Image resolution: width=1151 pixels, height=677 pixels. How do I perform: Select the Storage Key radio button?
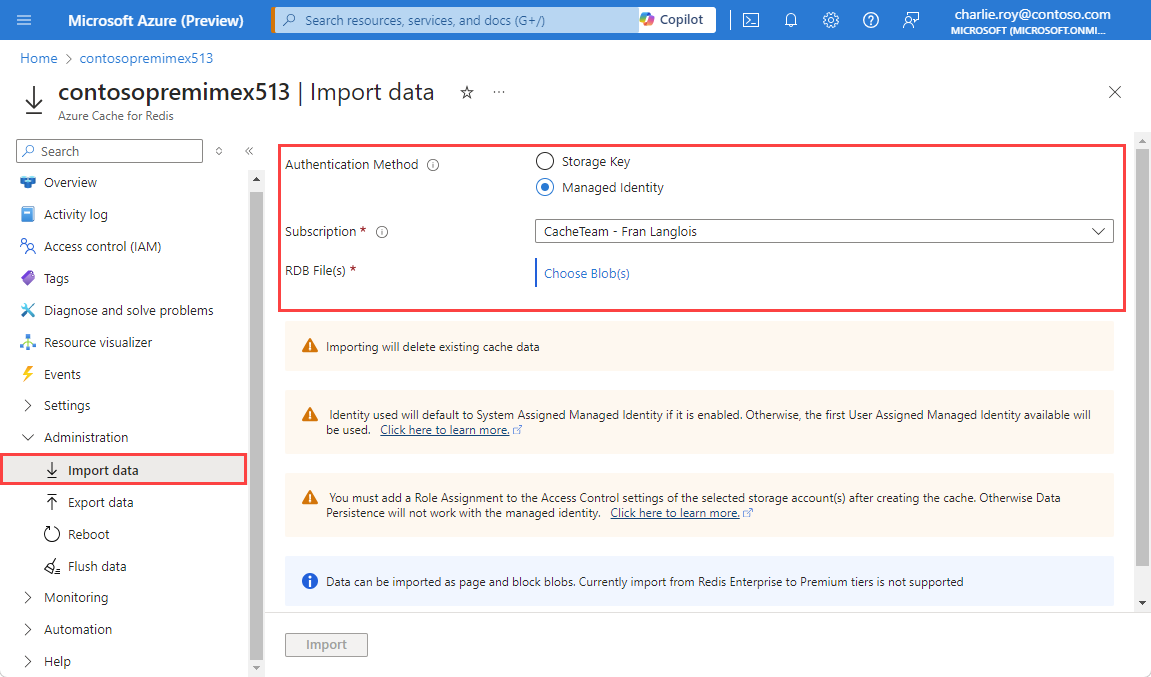(545, 161)
